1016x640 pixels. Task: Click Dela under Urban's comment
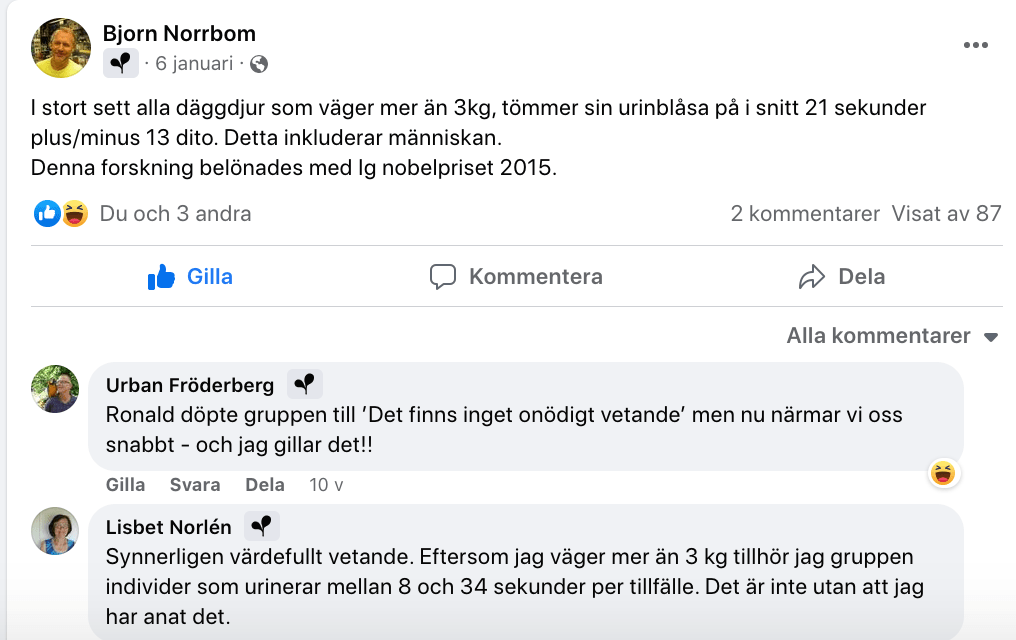(265, 485)
